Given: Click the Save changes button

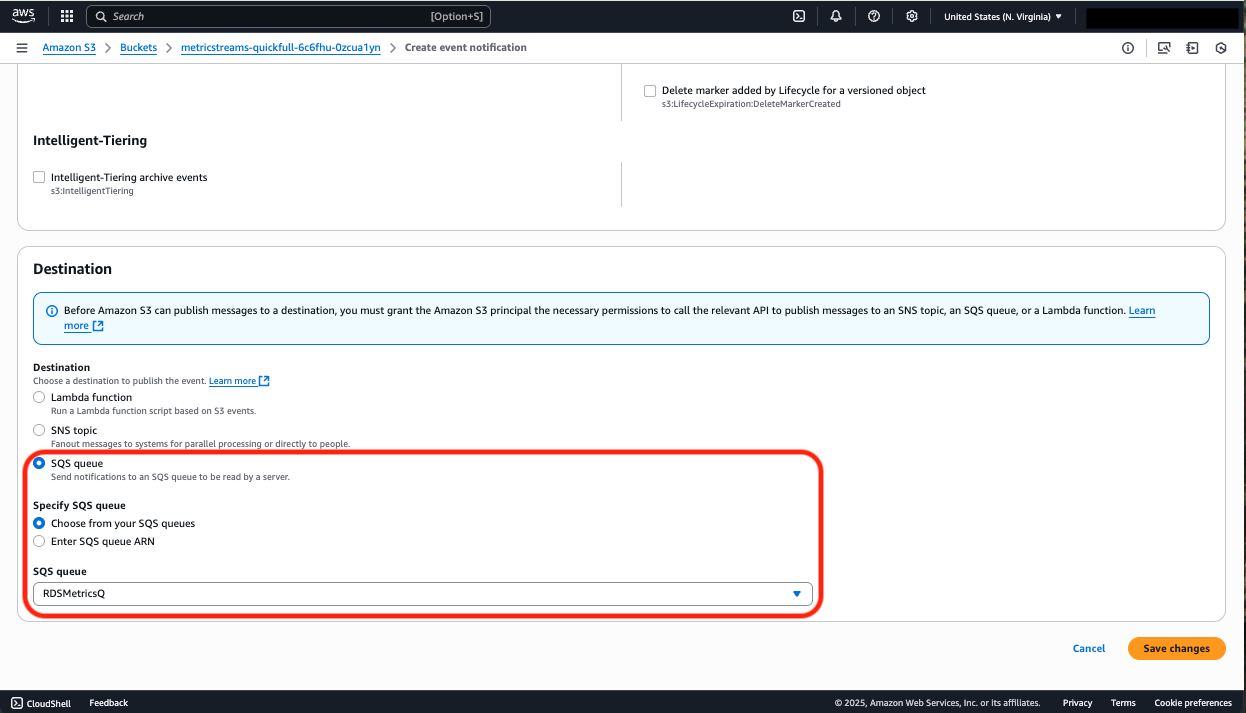Looking at the screenshot, I should [1176, 648].
